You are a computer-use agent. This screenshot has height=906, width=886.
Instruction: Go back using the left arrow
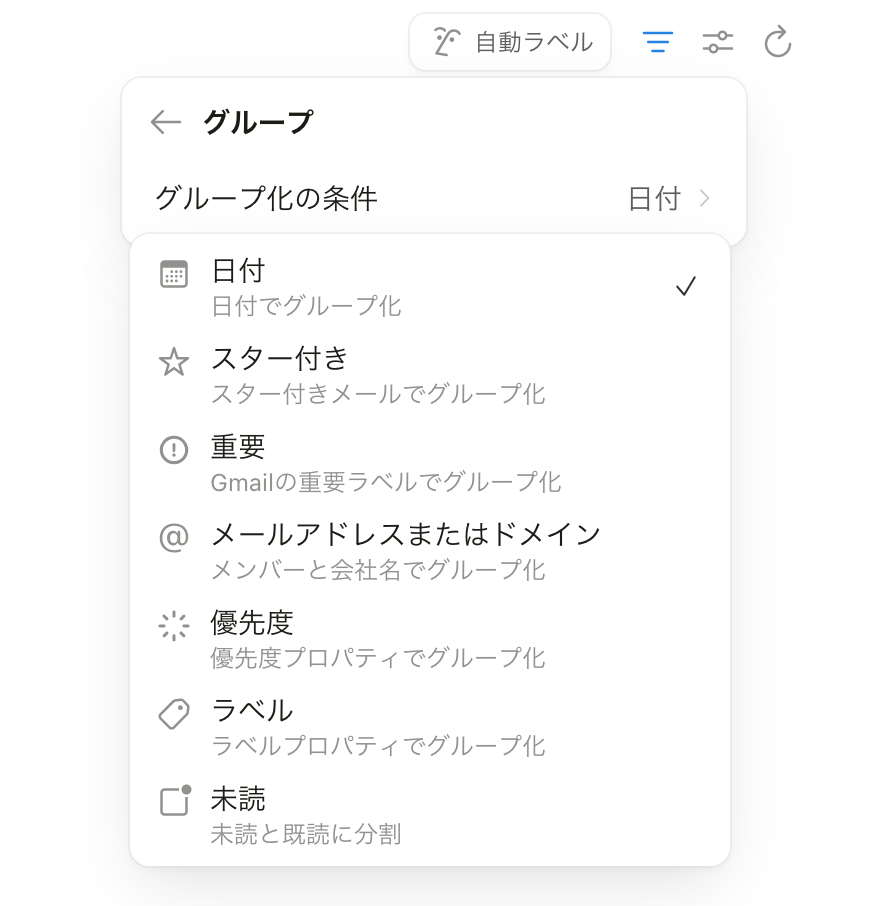165,122
